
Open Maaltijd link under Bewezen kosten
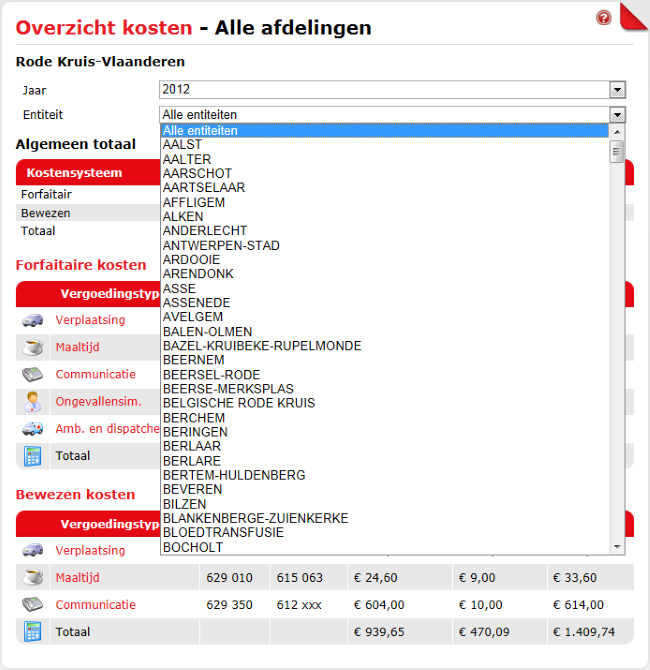tap(77, 578)
